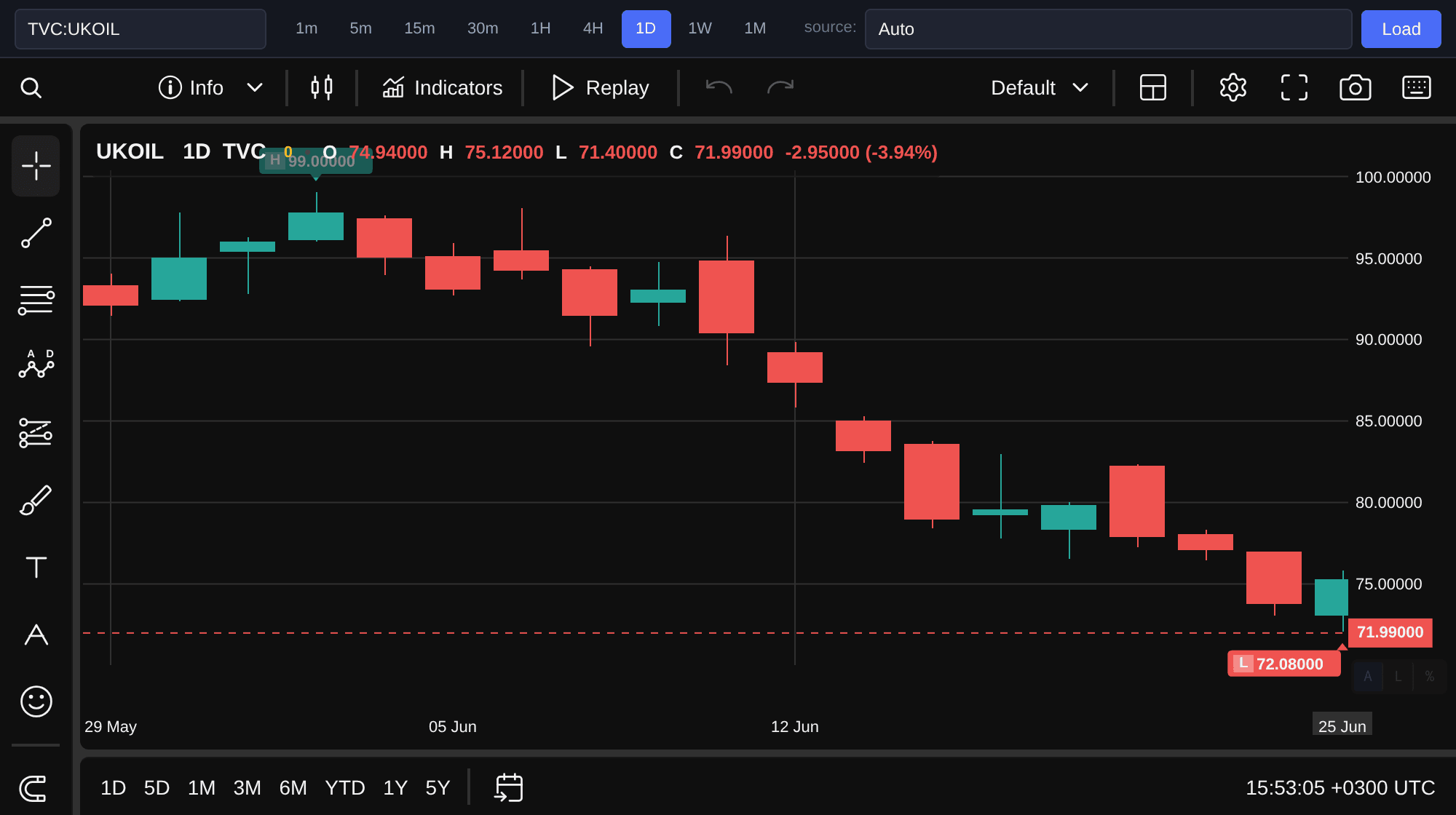Click the change value -2.95000 (-3.94%)
This screenshot has height=815, width=1456.
pos(861,152)
